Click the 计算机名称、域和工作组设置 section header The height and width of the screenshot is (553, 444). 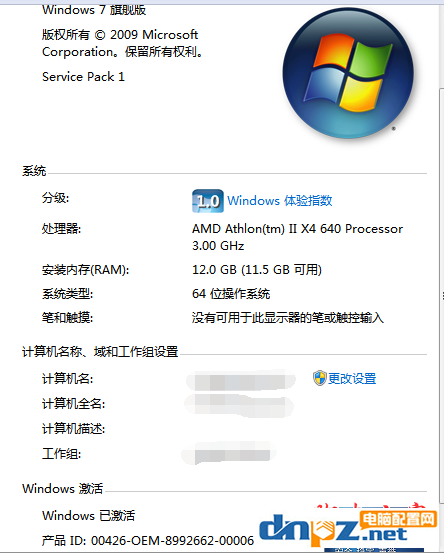(100, 352)
